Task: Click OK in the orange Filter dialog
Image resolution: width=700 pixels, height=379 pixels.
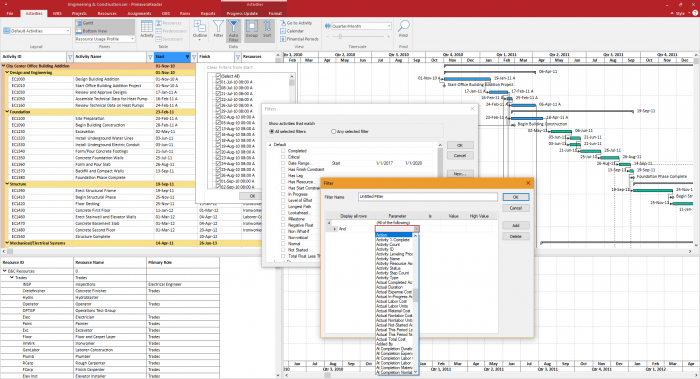Action: click(515, 197)
